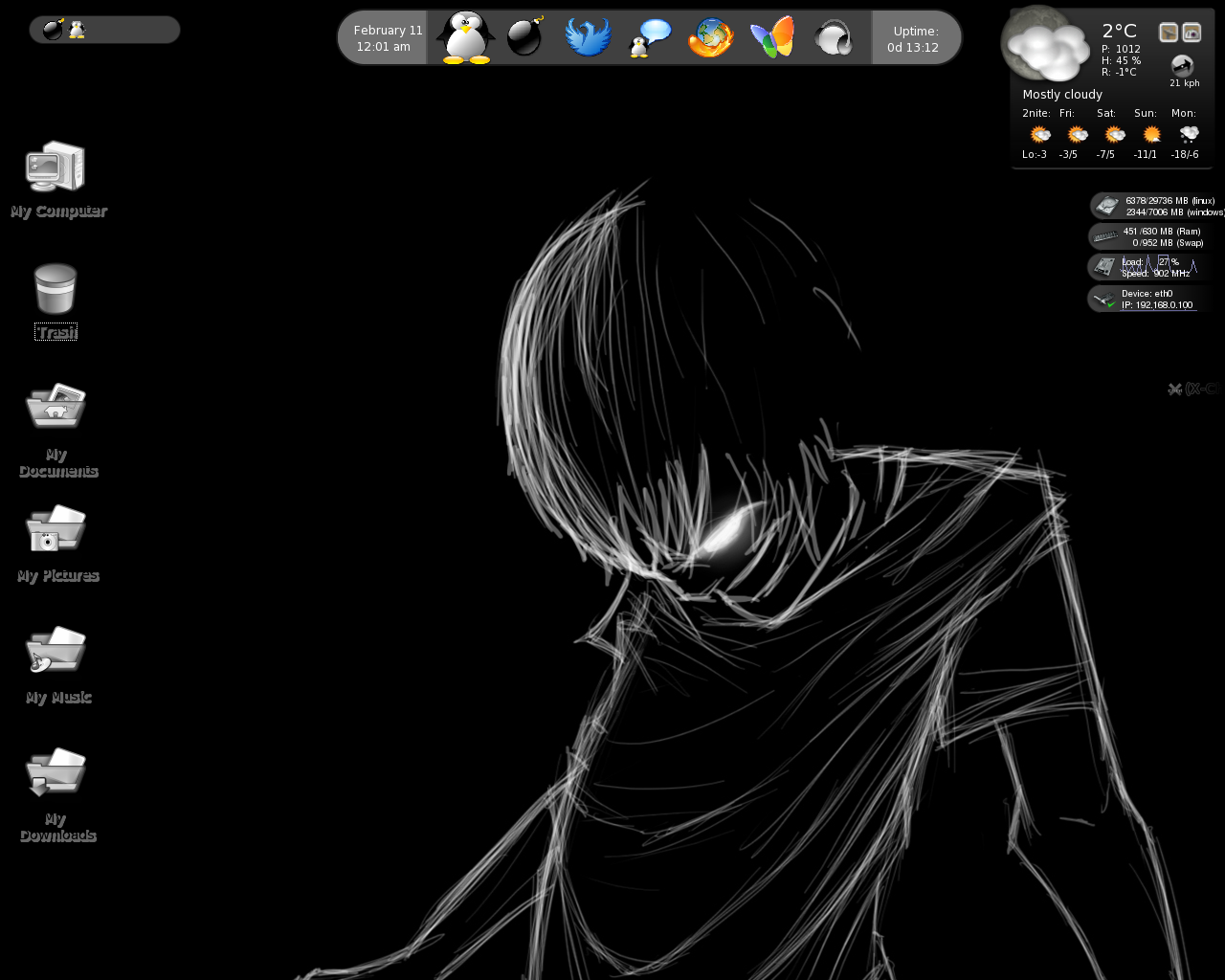Click the 21 kph wind speed label
The image size is (1225, 980).
1184,83
